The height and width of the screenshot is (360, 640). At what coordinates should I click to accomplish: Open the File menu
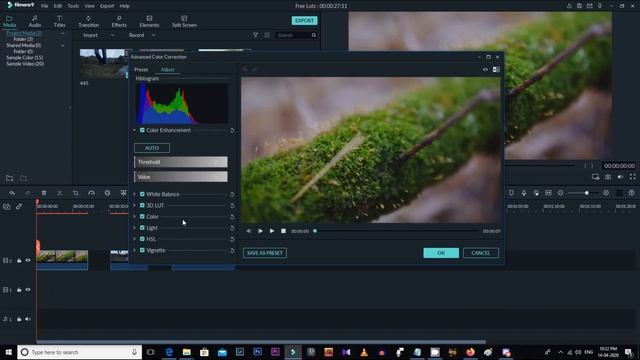click(x=44, y=6)
